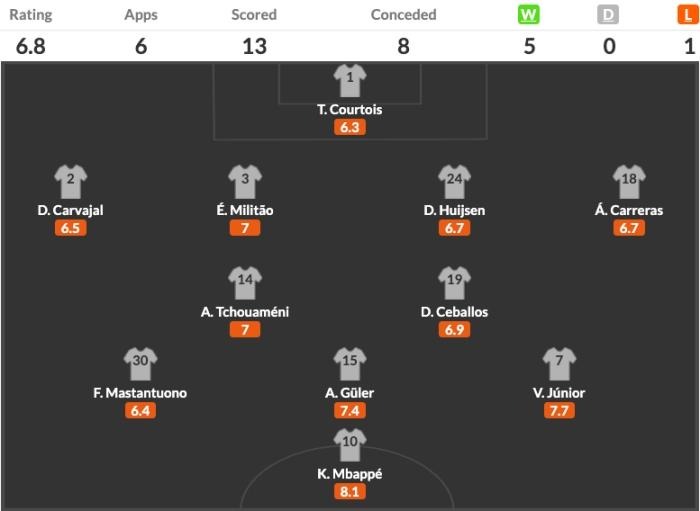The image size is (700, 511).
Task: Click the green W wins badge
Action: pyautogui.click(x=528, y=15)
